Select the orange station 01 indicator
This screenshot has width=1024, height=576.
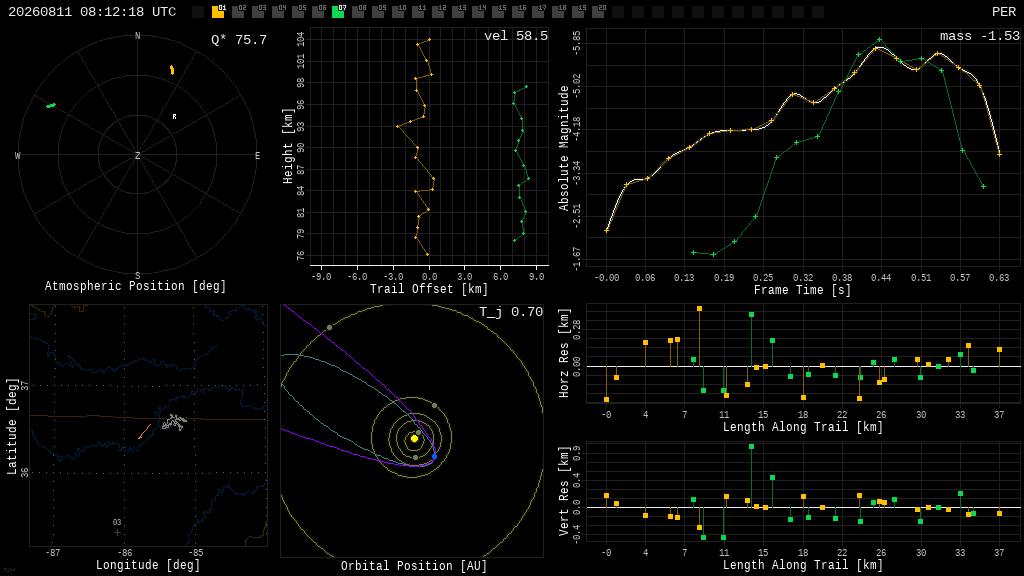[x=218, y=12]
